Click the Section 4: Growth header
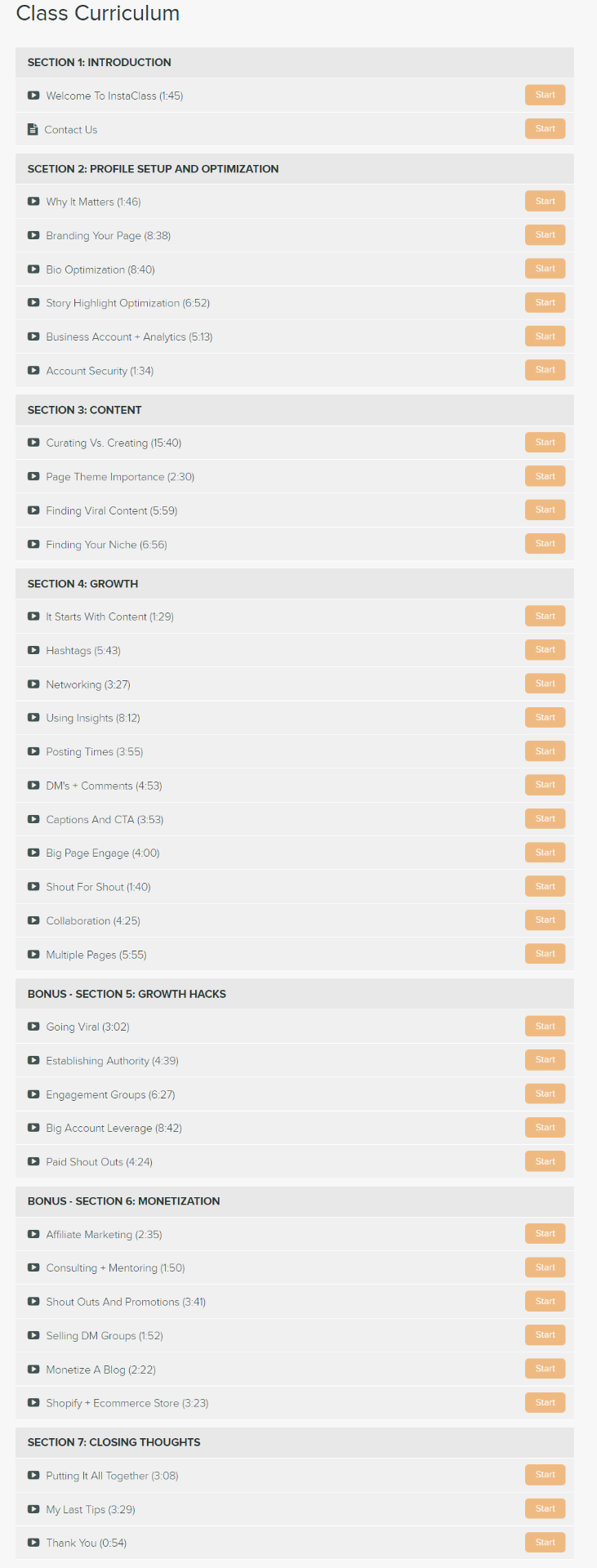597x1568 pixels. 294,583
